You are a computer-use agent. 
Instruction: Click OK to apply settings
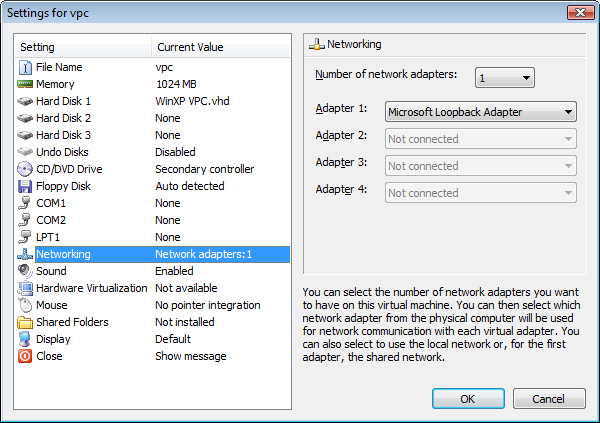point(468,399)
